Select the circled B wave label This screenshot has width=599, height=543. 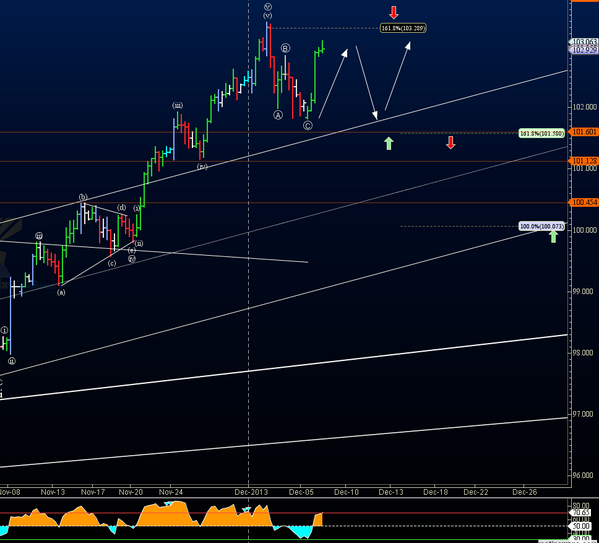tap(285, 48)
